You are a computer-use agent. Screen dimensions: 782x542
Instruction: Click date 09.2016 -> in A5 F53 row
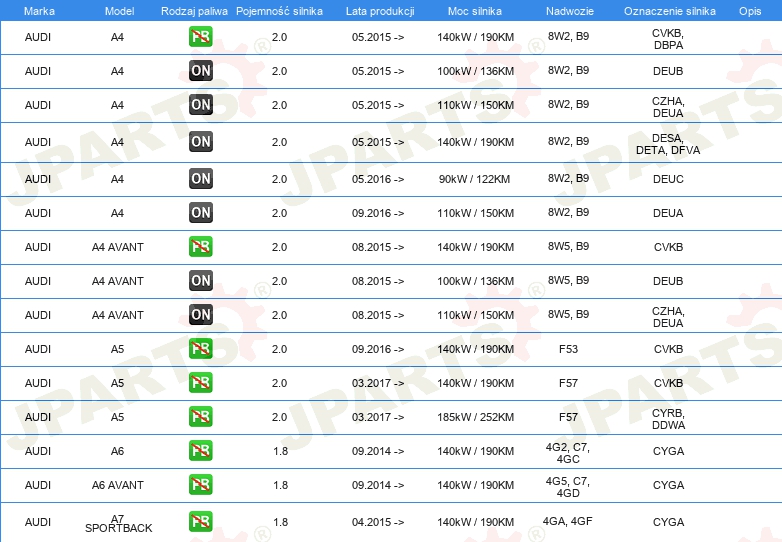pyautogui.click(x=378, y=349)
